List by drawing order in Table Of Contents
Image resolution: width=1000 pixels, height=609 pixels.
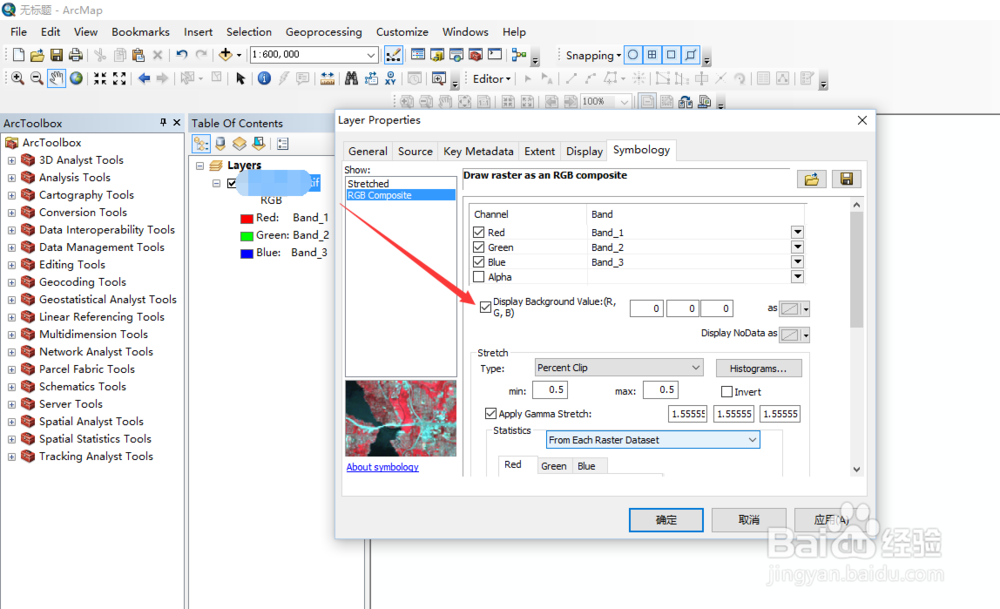coord(201,143)
